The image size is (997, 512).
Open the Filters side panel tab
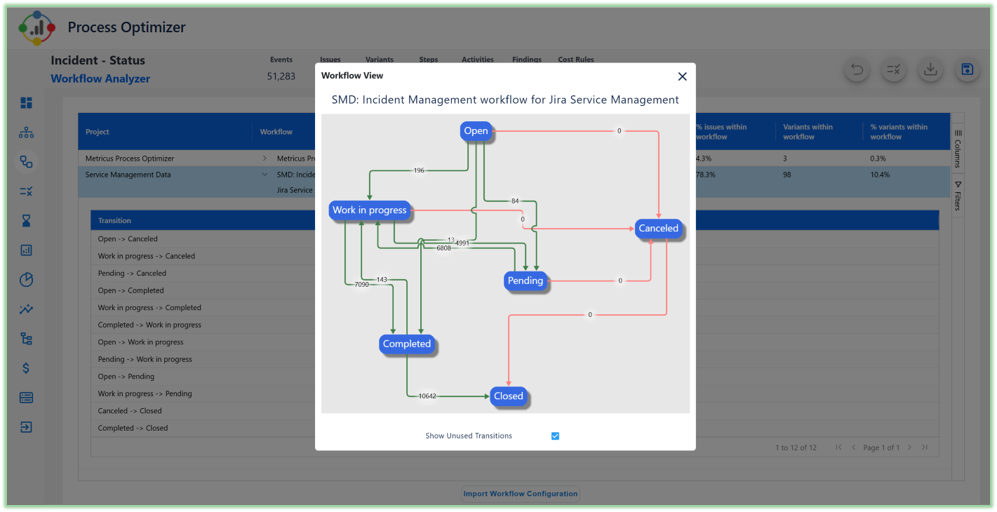(958, 195)
